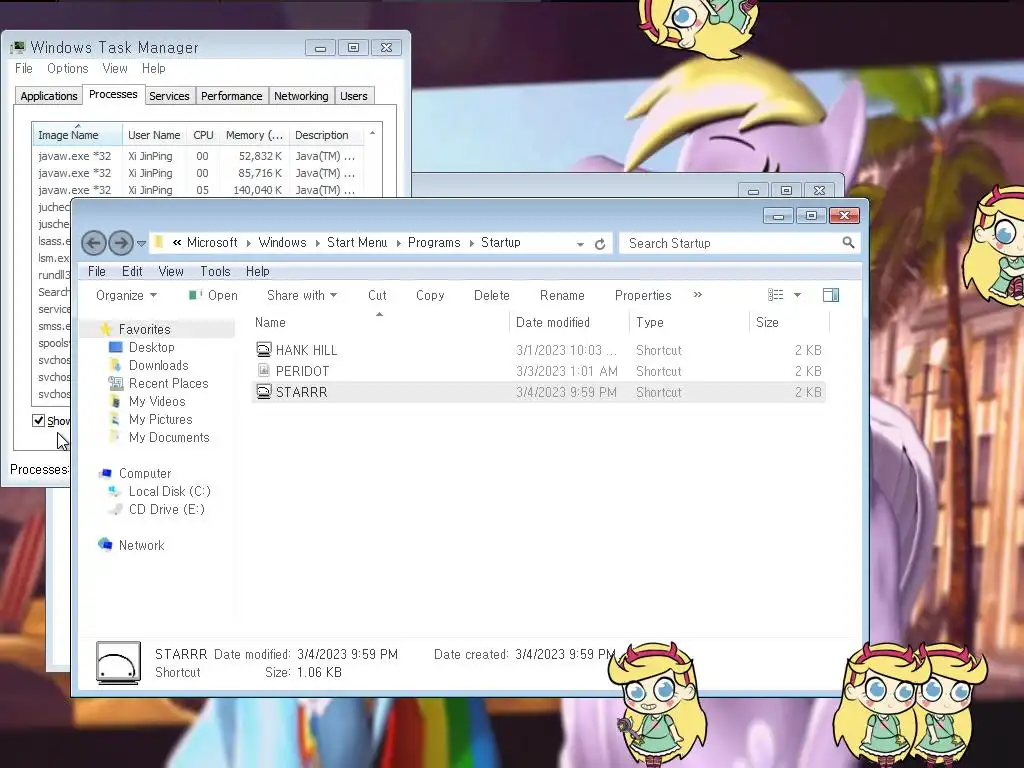
Task: Expand the address bar history dropdown
Action: coord(580,244)
